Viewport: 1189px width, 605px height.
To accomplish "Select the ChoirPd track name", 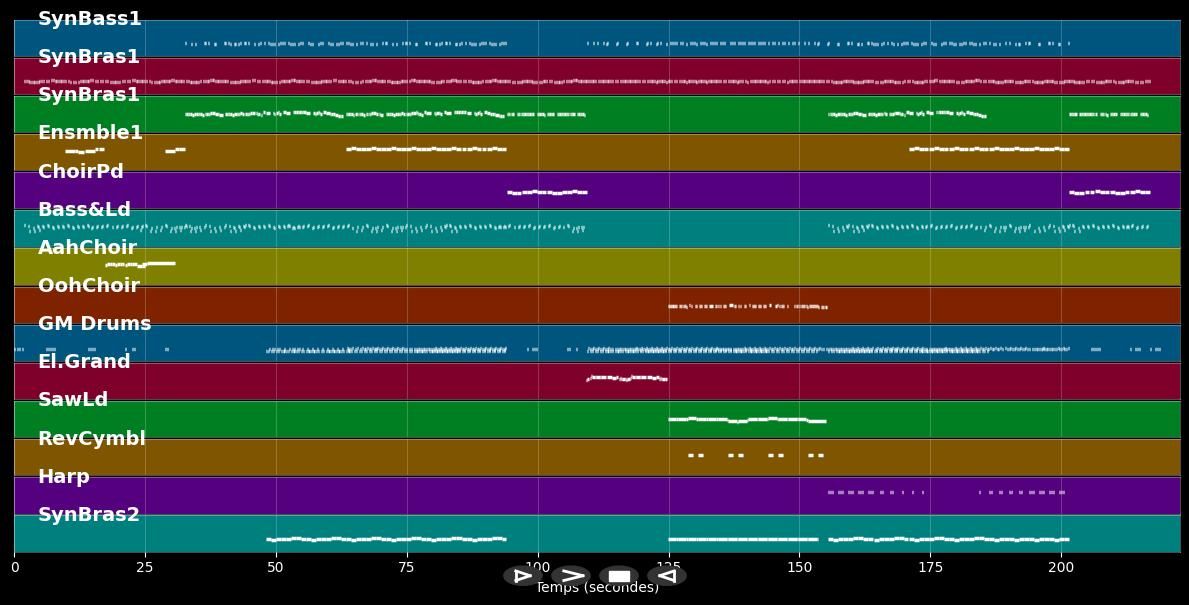I will point(81,172).
